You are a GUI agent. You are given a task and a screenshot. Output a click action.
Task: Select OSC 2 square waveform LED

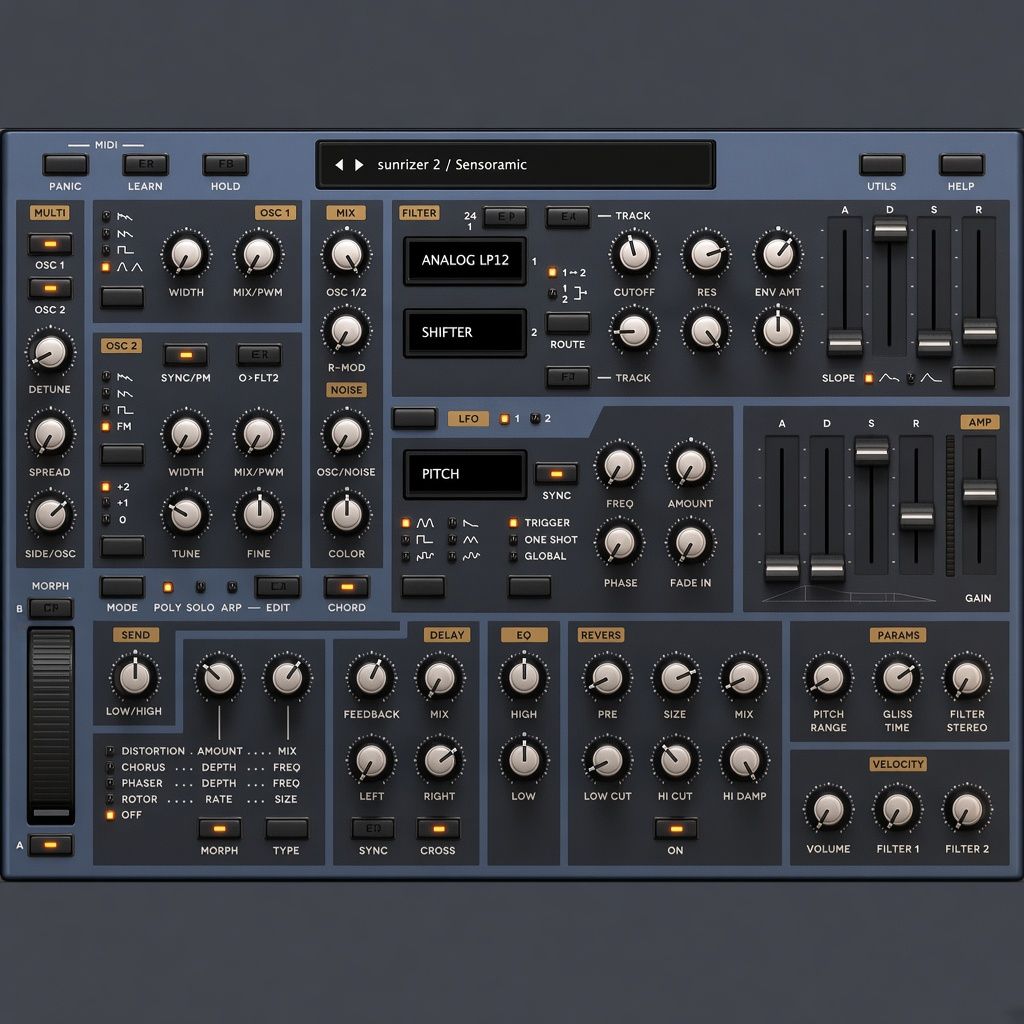point(106,410)
